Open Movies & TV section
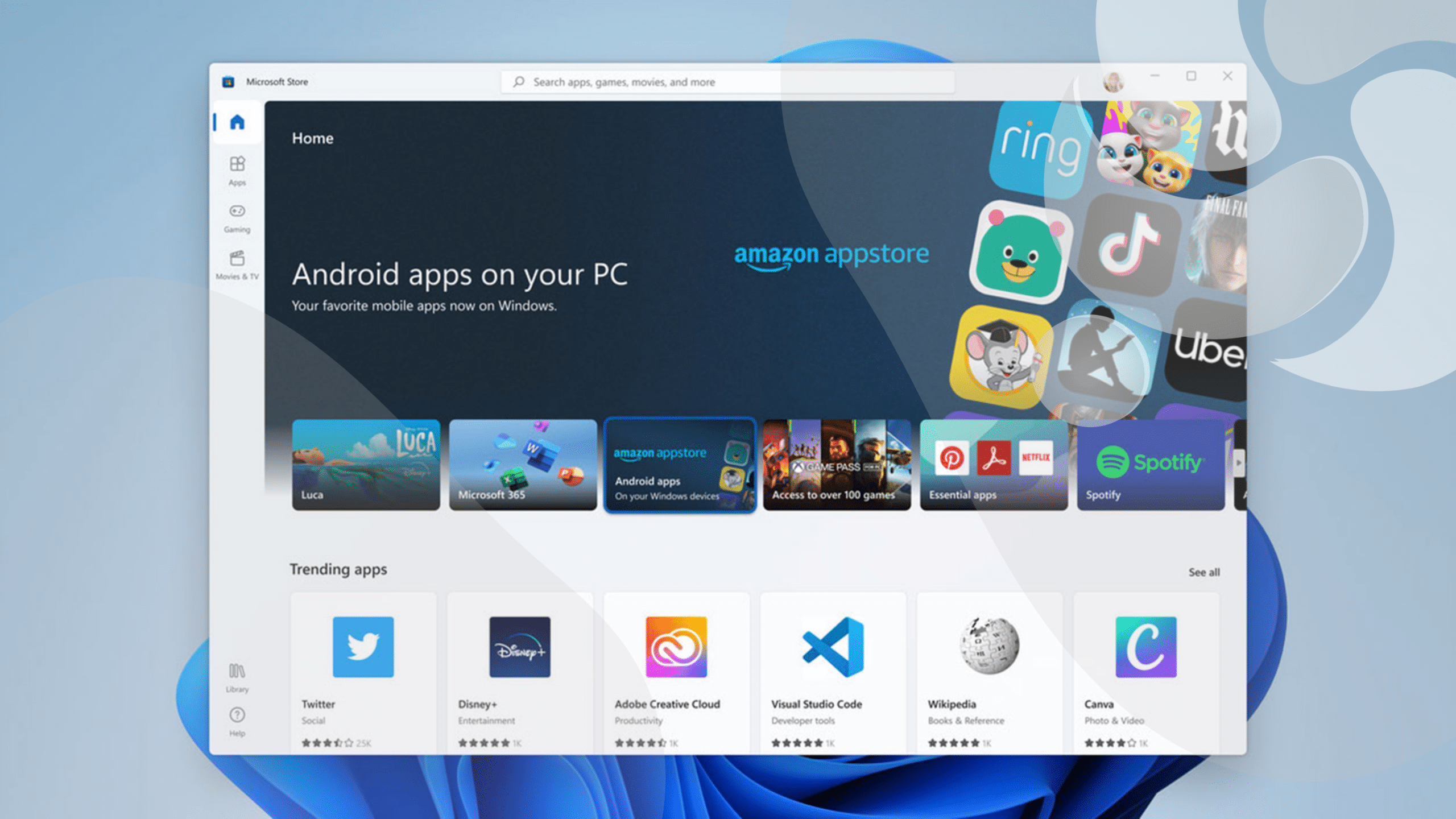This screenshot has height=819, width=1456. coord(237,266)
